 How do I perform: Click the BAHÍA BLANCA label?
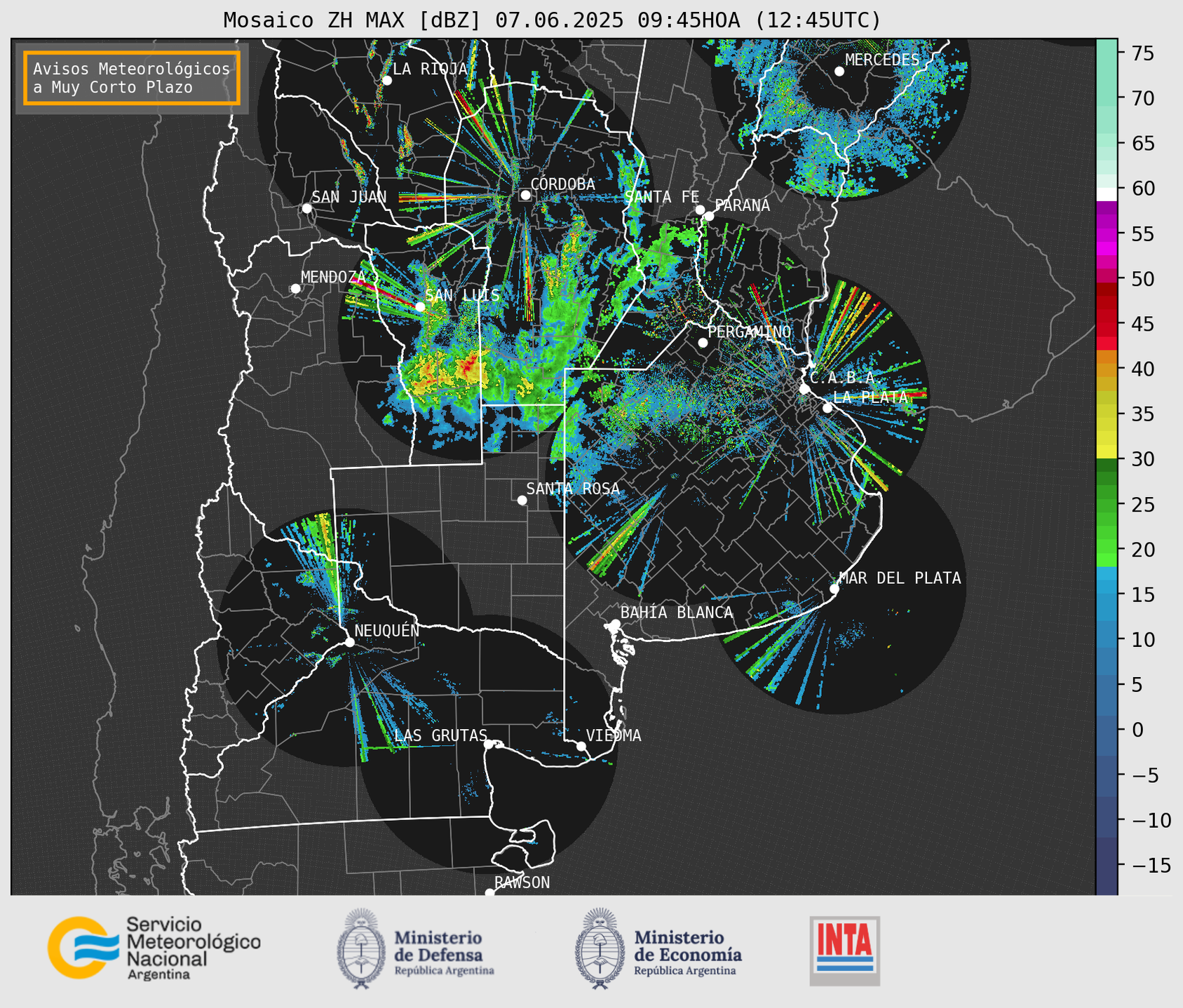pos(677,613)
